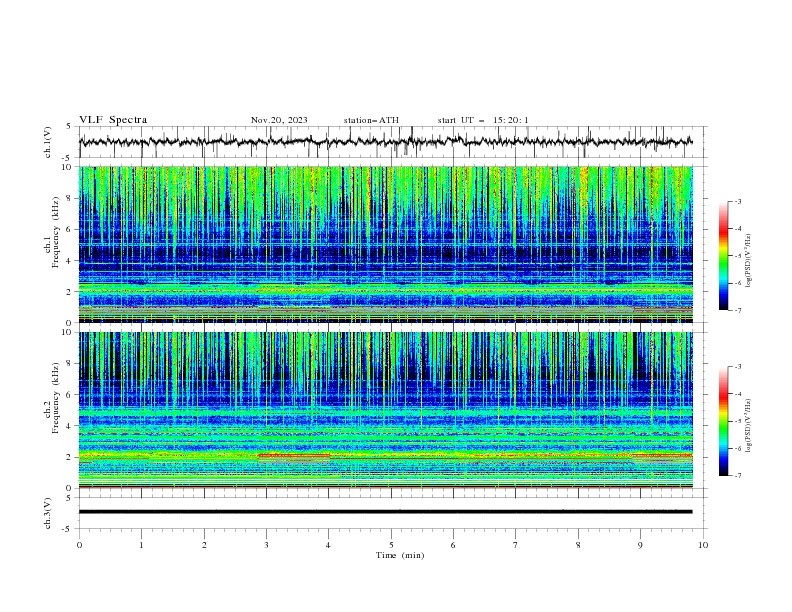Click the "Time (min)" axis label

[400, 555]
